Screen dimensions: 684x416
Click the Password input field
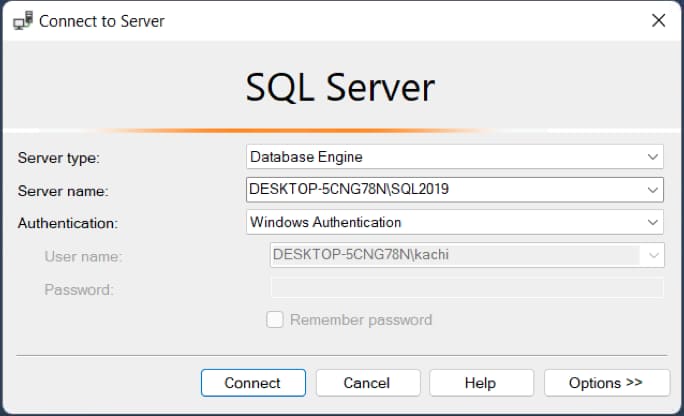tap(467, 289)
